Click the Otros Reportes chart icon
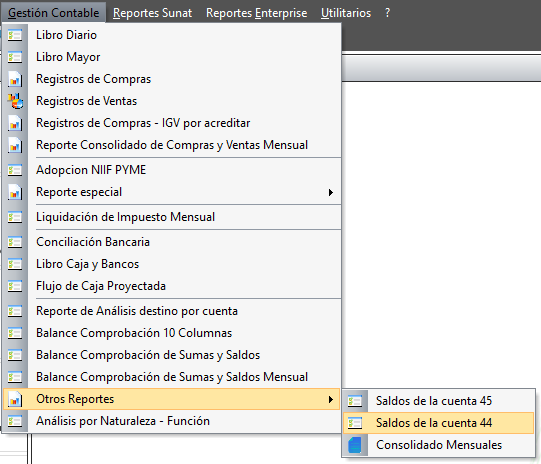The width and height of the screenshot is (541, 464). coord(15,399)
